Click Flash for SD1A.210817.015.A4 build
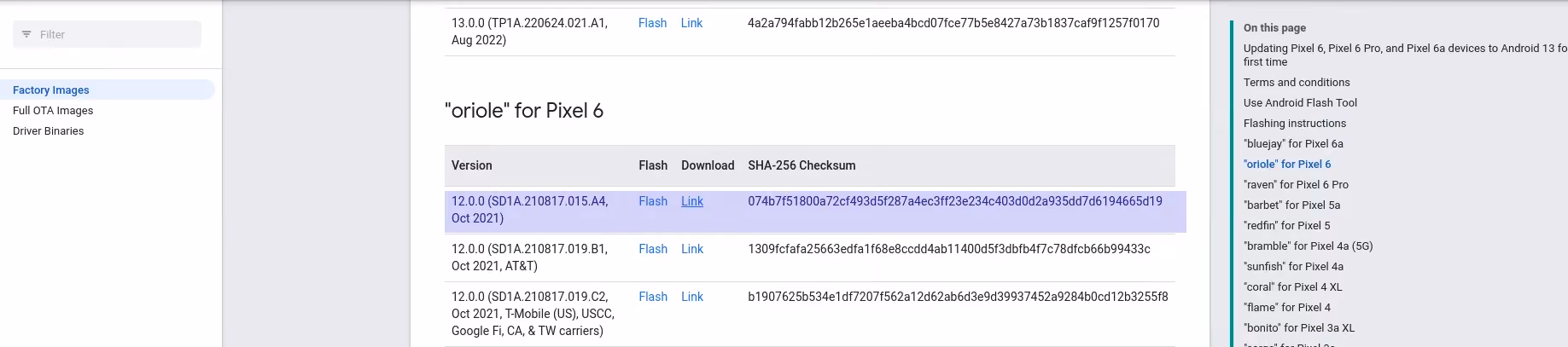1568x347 pixels. click(653, 201)
